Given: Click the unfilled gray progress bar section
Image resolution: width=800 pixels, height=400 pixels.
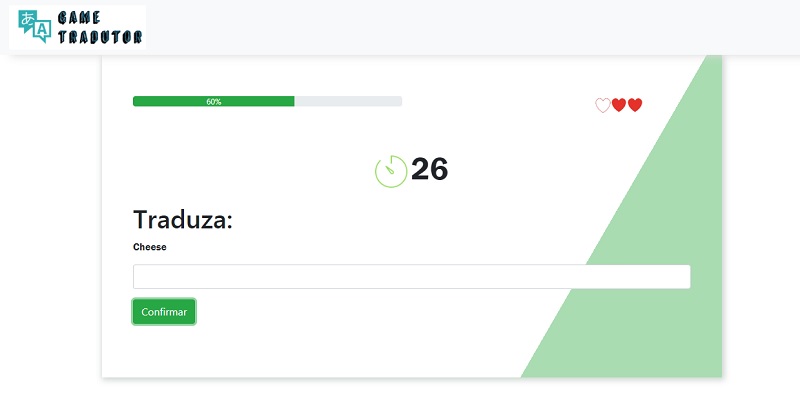Looking at the screenshot, I should (x=348, y=101).
